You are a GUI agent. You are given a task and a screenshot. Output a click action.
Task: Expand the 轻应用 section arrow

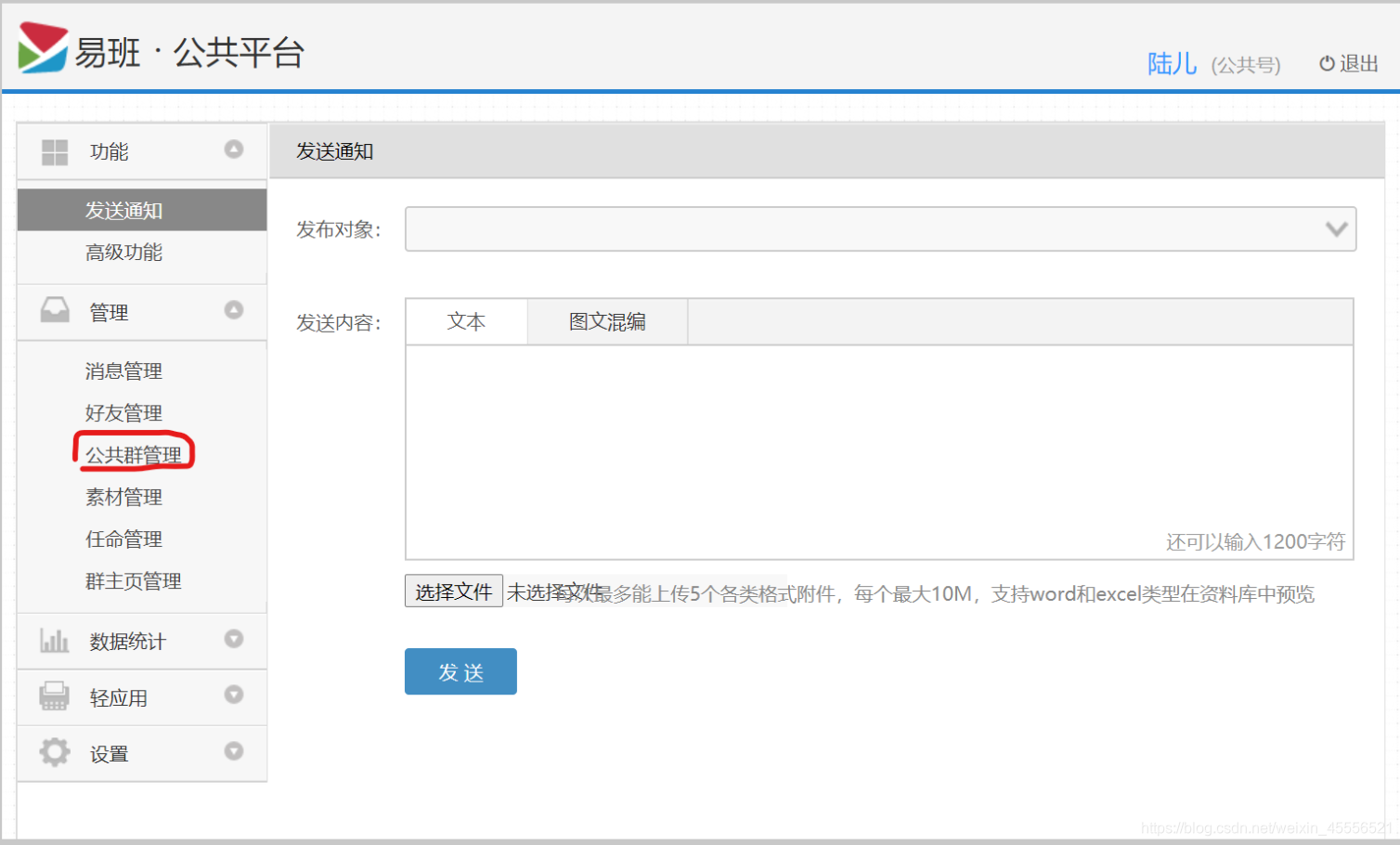[234, 695]
